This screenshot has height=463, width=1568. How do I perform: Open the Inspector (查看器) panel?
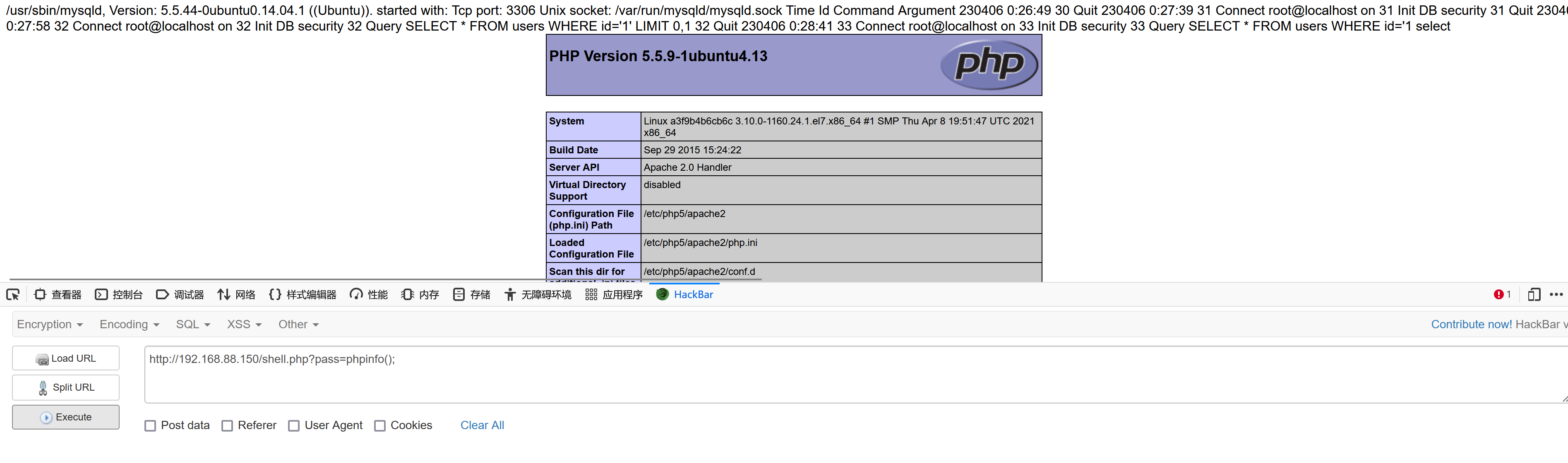tap(58, 295)
